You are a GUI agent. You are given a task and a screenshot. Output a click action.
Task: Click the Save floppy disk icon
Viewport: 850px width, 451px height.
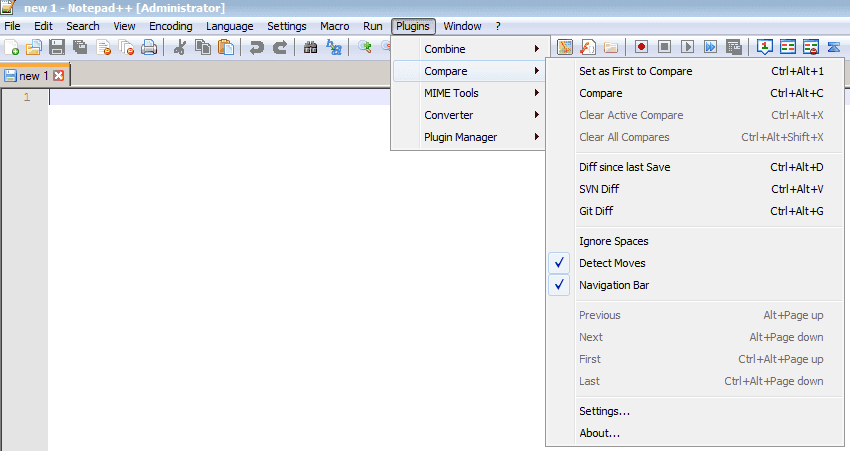[x=57, y=48]
